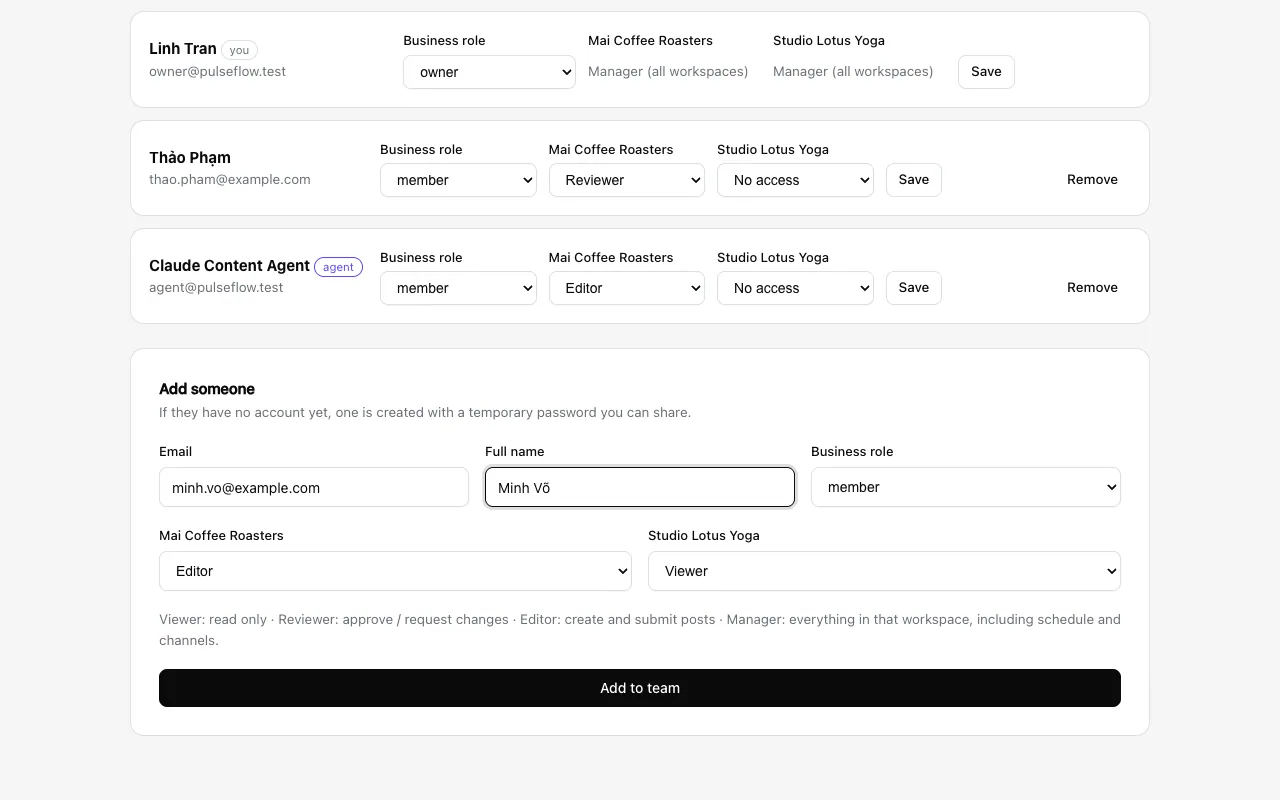Click the Claude Content Agent name
This screenshot has width=1280, height=800.
tap(229, 266)
